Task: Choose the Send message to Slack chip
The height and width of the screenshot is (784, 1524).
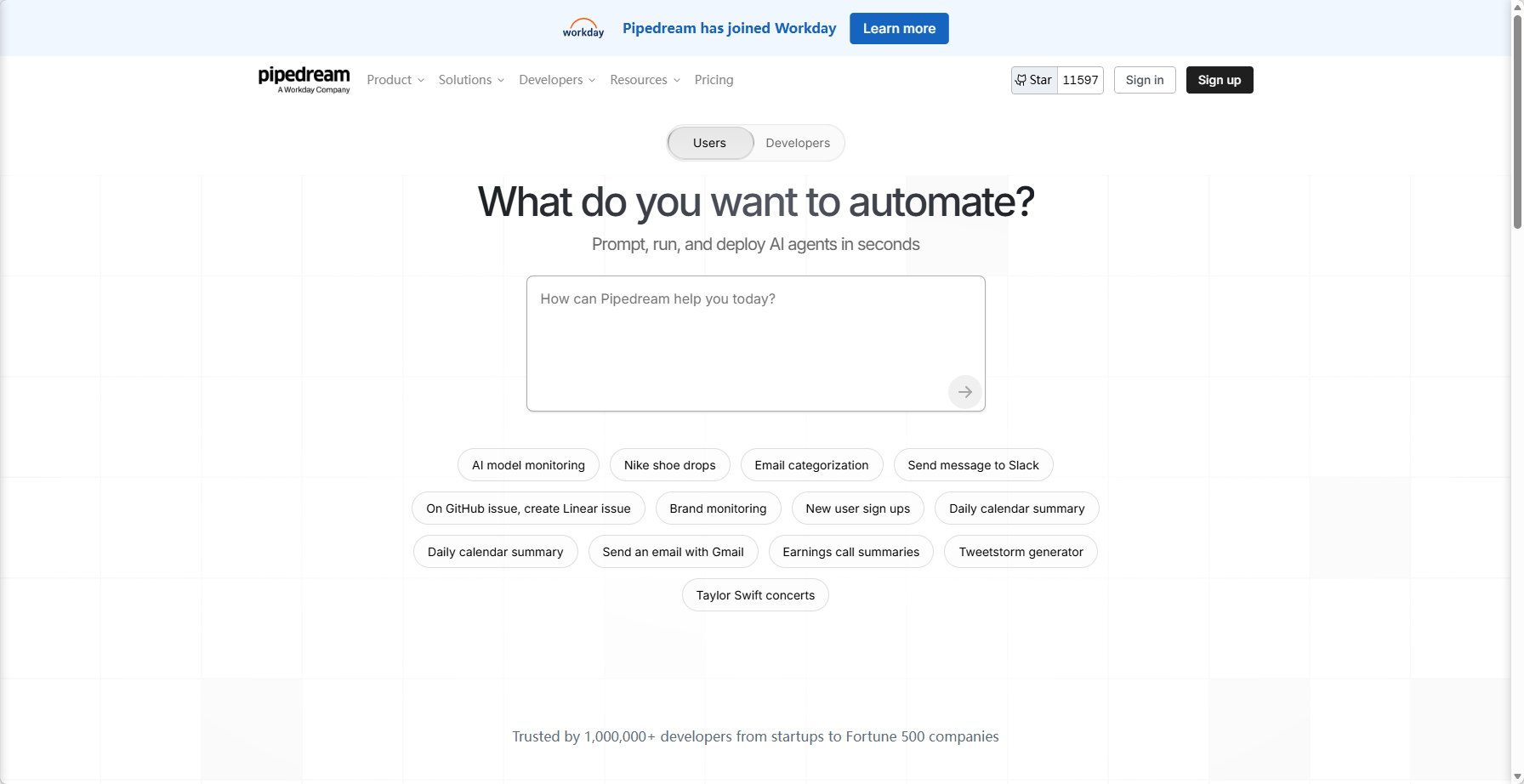Action: [x=974, y=465]
